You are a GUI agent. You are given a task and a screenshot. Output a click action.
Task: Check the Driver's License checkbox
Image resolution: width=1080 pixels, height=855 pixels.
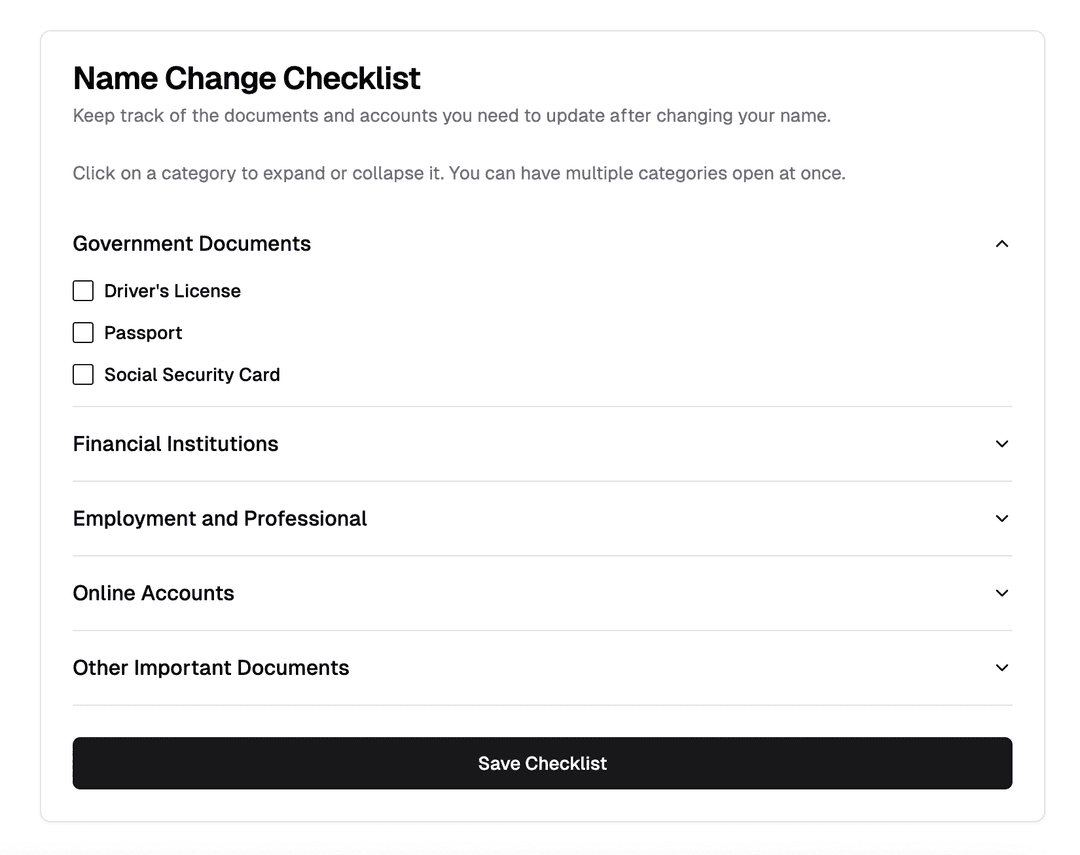point(83,291)
